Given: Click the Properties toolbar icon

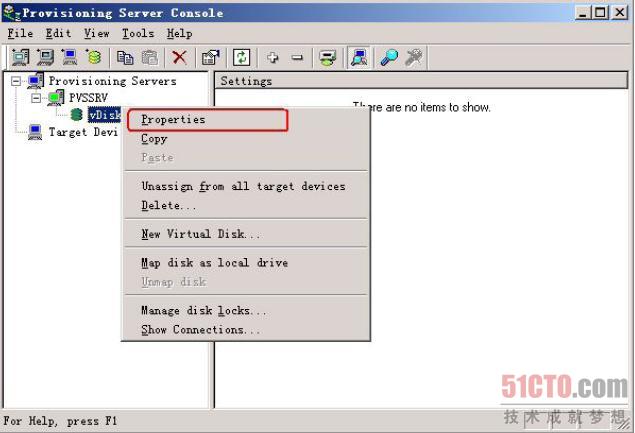Looking at the screenshot, I should (x=211, y=58).
